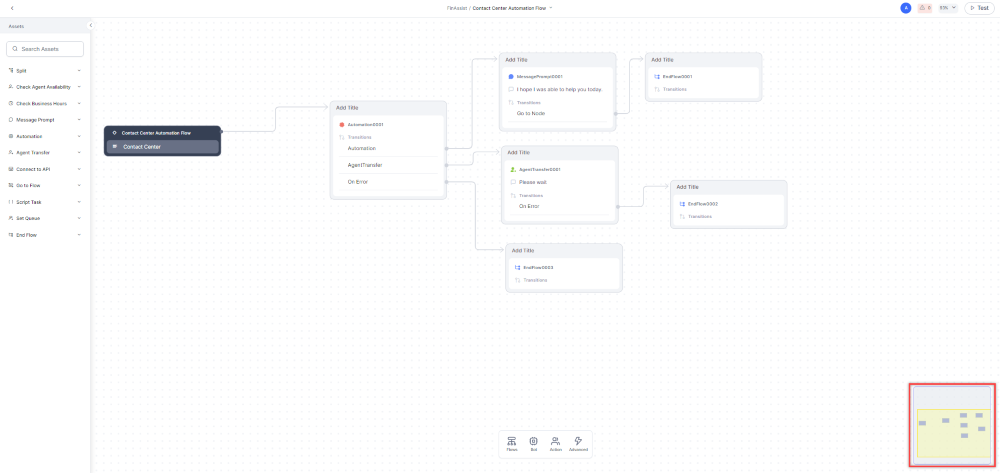The image size is (1000, 473).
Task: Select the Set Queue asset item
Action: [28, 218]
